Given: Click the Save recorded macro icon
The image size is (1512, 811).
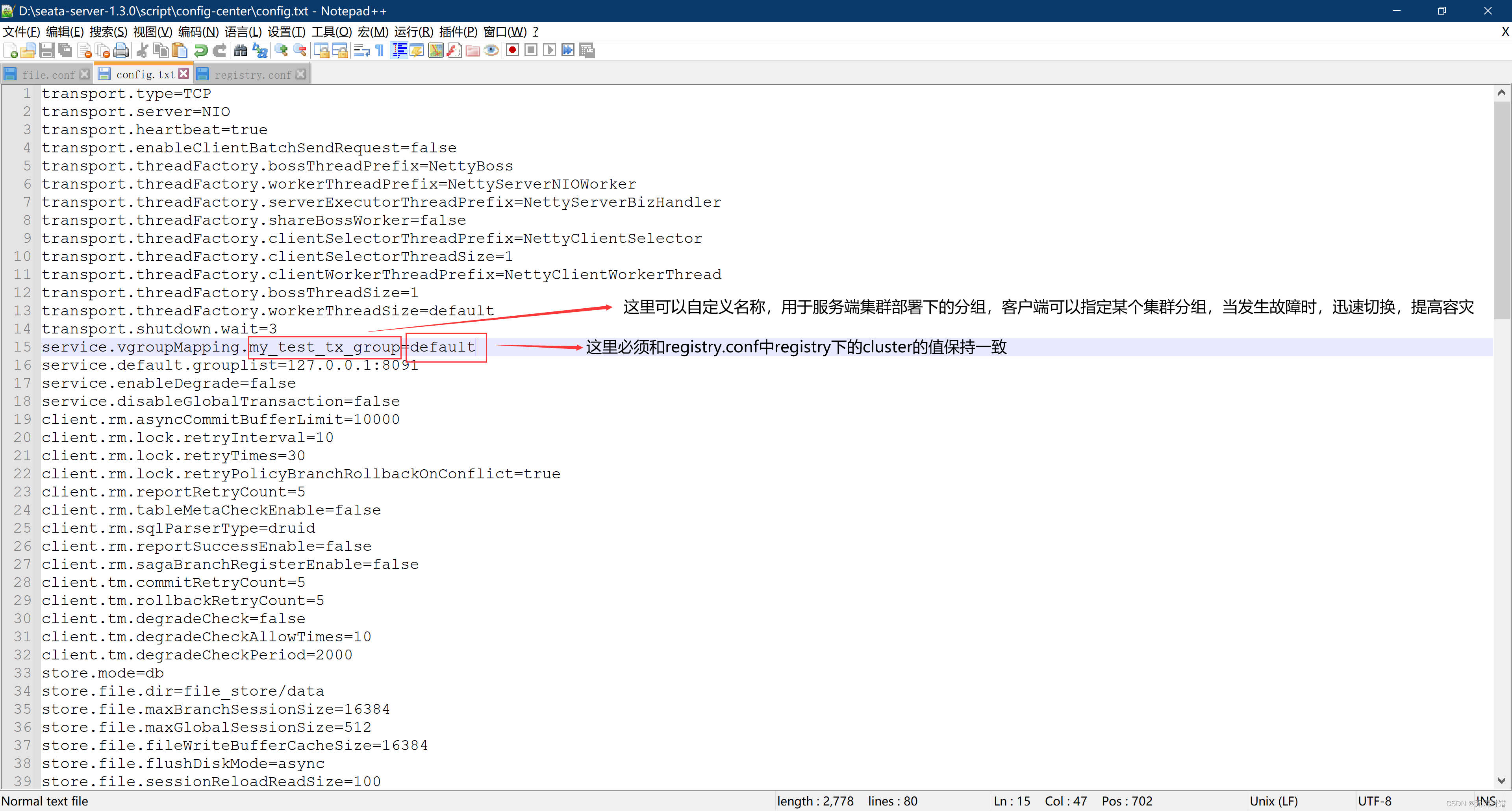Looking at the screenshot, I should pos(587,50).
